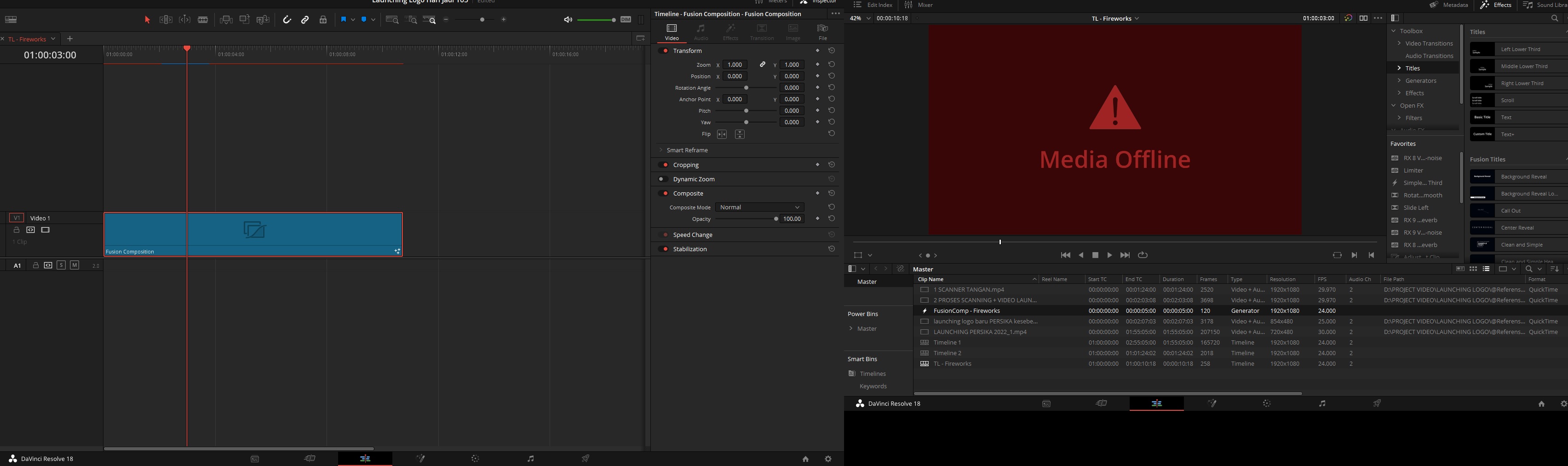The image size is (1568, 466).
Task: Lock the Video 1 track
Action: click(17, 230)
